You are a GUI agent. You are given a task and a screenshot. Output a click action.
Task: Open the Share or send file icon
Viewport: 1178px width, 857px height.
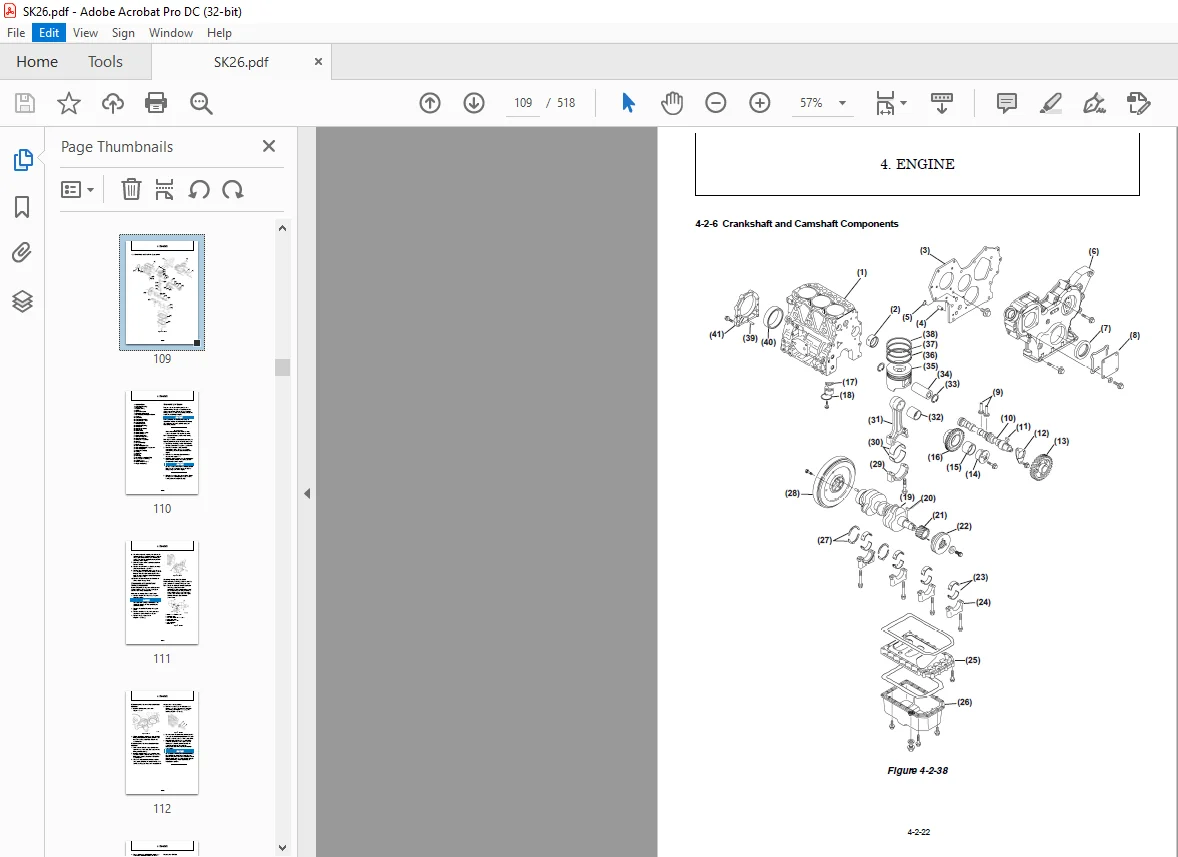point(1138,103)
